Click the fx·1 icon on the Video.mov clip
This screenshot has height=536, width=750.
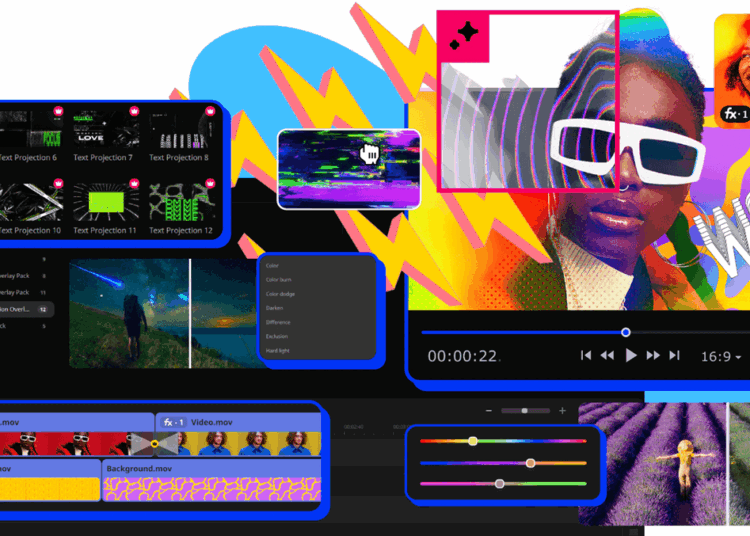click(174, 422)
